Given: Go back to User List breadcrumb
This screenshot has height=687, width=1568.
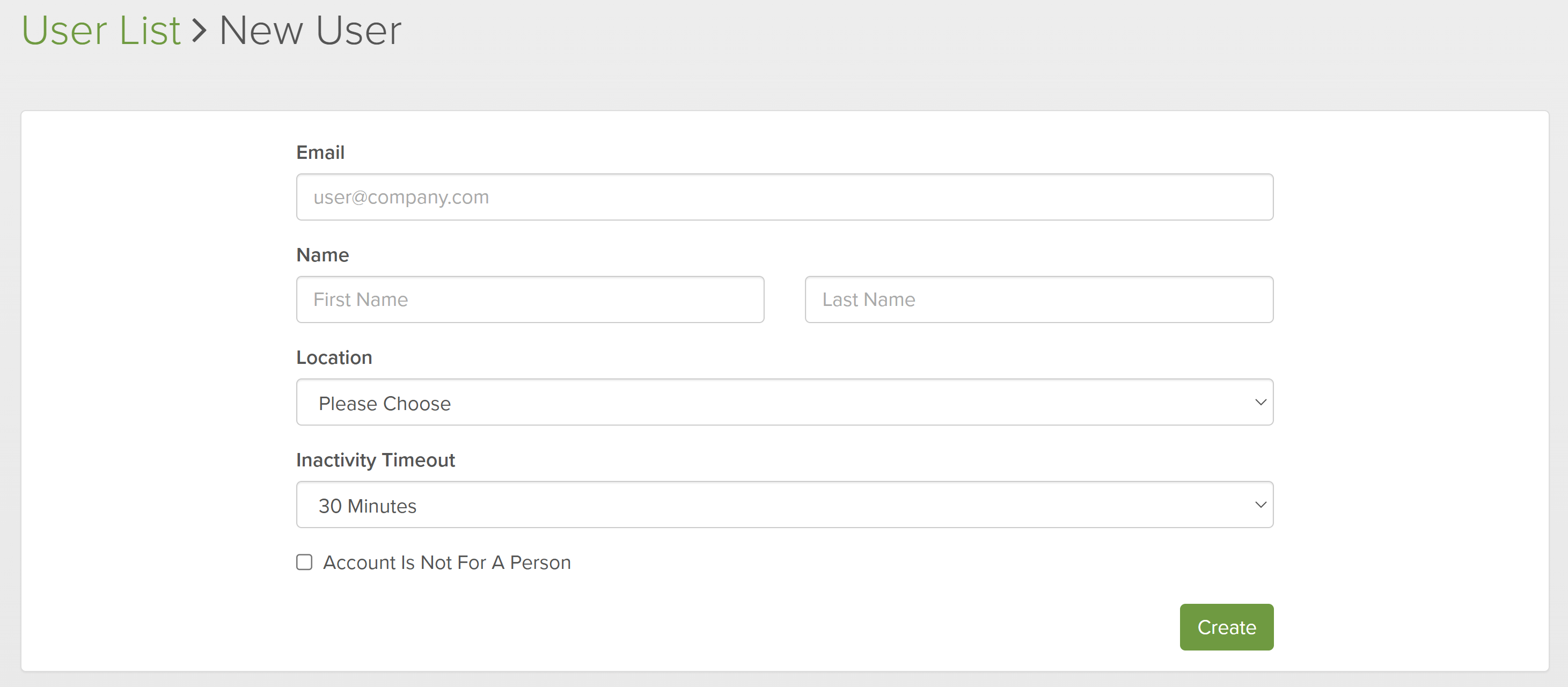Looking at the screenshot, I should 101,31.
